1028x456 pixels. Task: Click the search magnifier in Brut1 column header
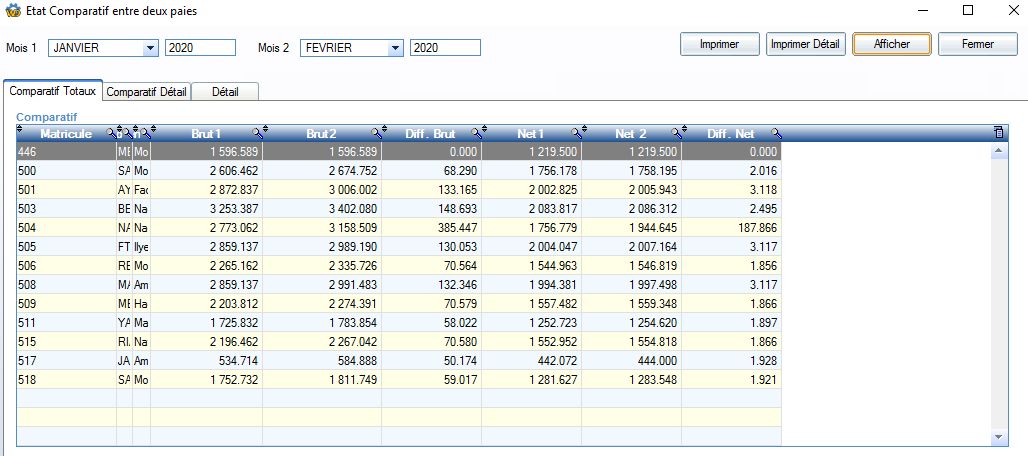258,133
